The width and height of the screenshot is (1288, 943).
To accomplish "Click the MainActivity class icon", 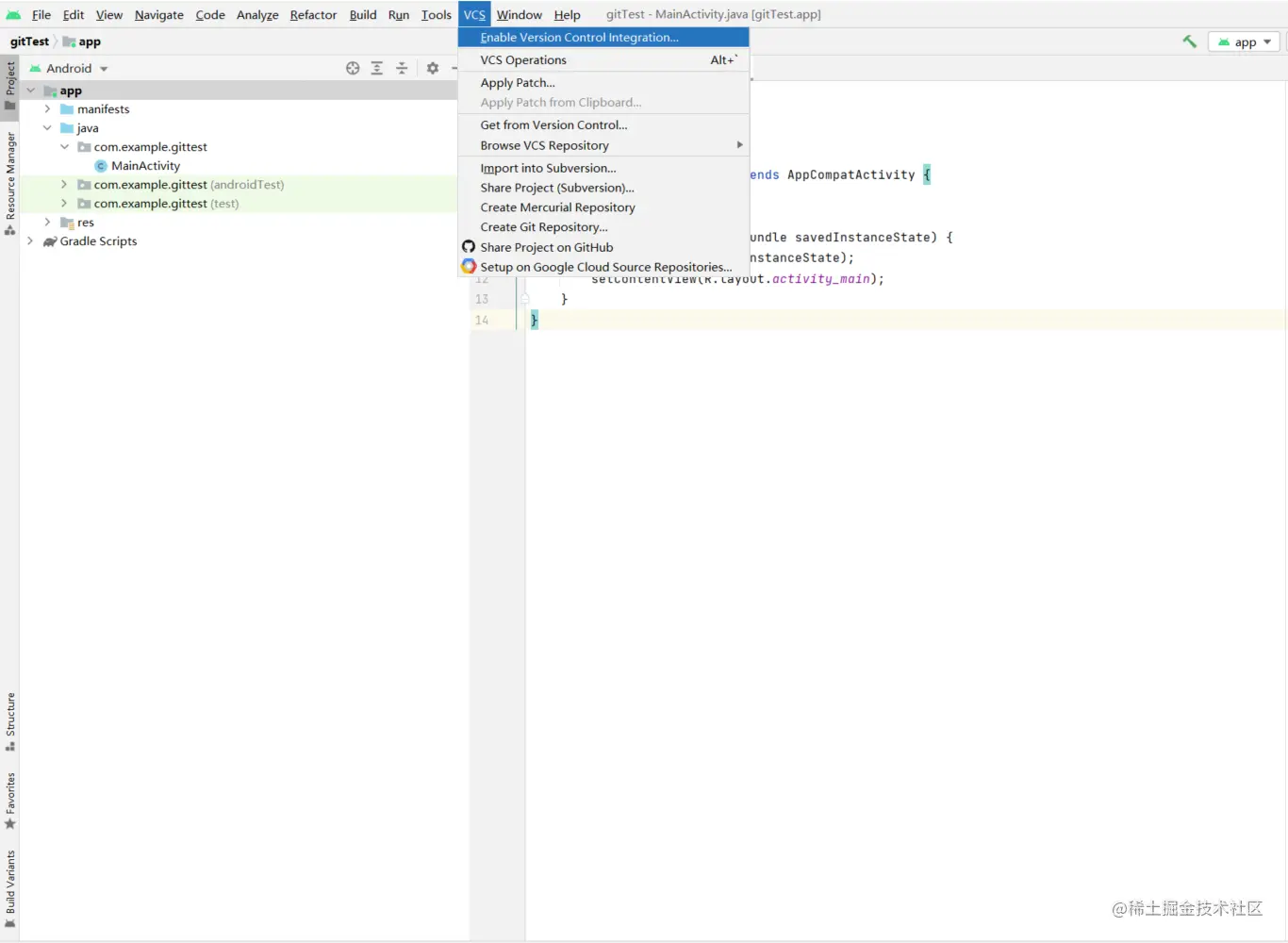I will [101, 166].
